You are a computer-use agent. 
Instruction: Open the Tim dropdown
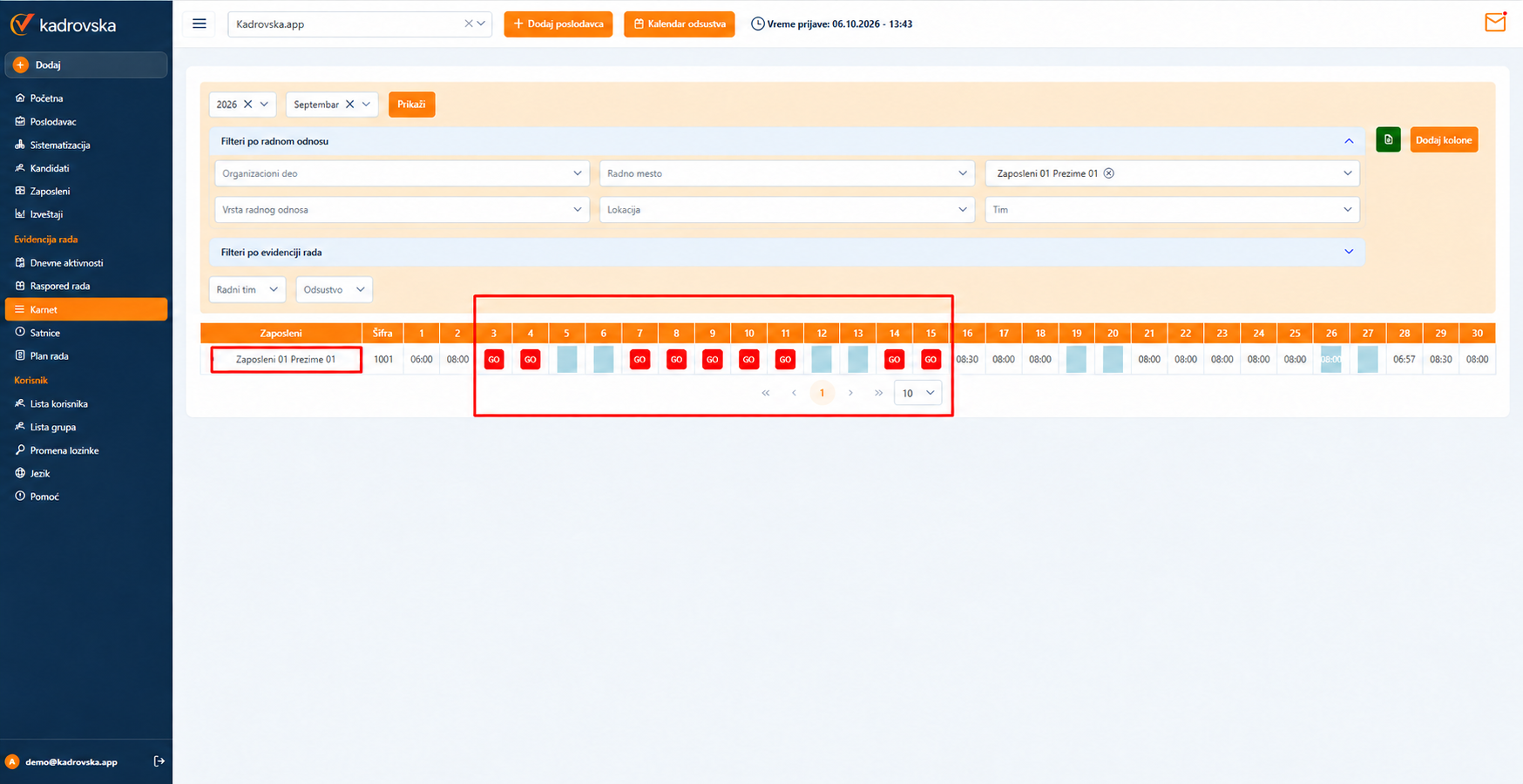pos(1172,210)
